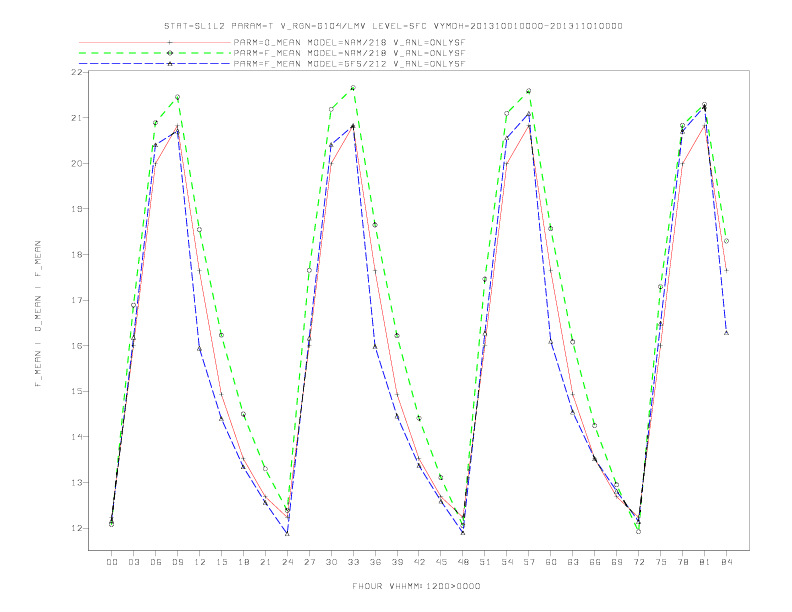Image resolution: width=792 pixels, height=612 pixels.
Task: Click the blue dashed line legend sample
Action: [155, 64]
